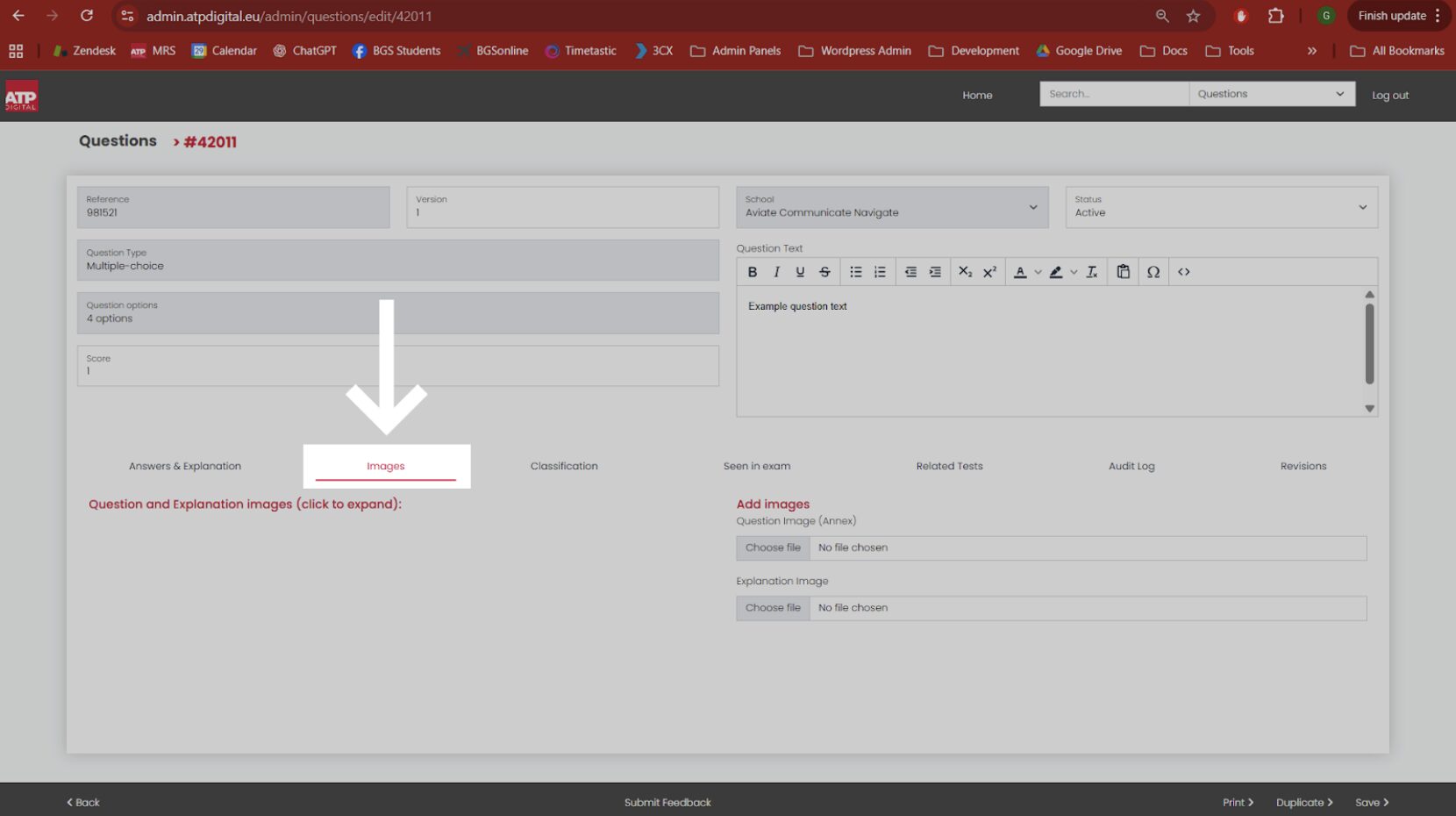Viewport: 1456px width, 816px height.
Task: Save the question from the bottom bar
Action: point(1372,802)
